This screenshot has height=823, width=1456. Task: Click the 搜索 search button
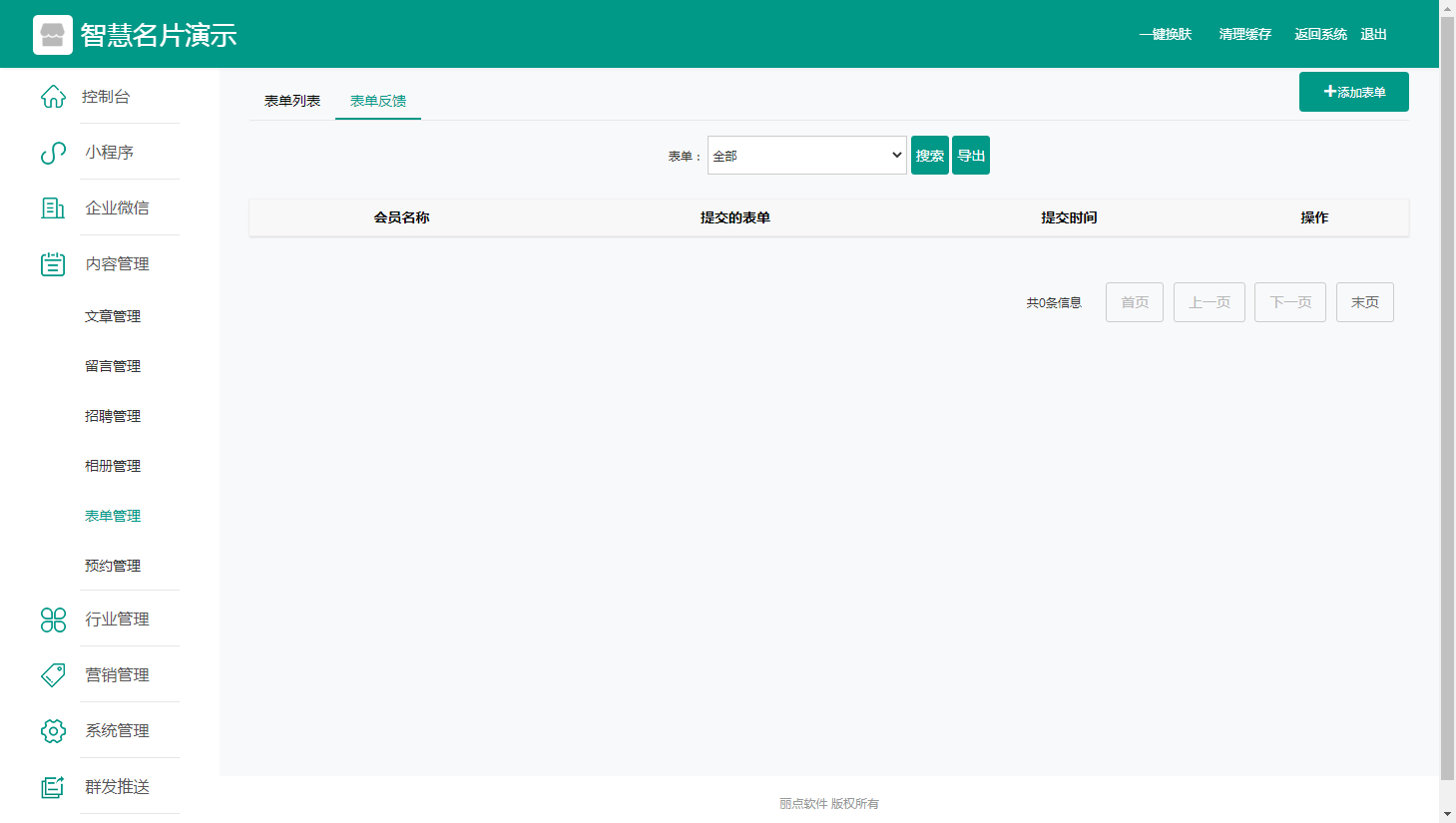(x=930, y=156)
